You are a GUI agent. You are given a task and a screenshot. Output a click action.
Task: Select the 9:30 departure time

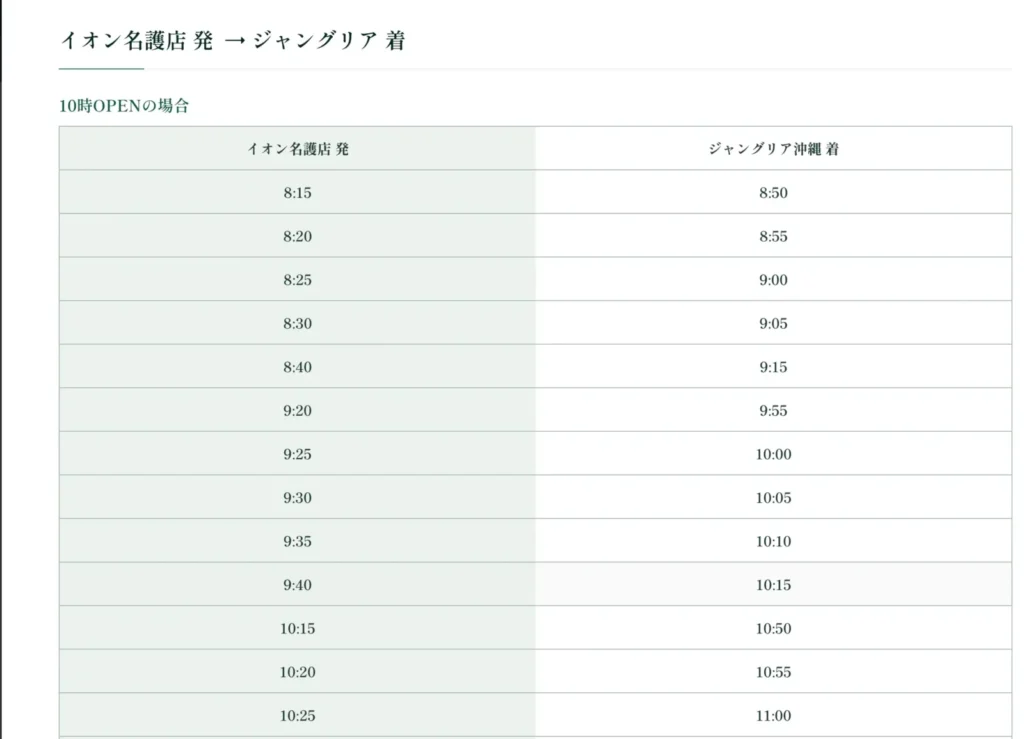pos(297,497)
